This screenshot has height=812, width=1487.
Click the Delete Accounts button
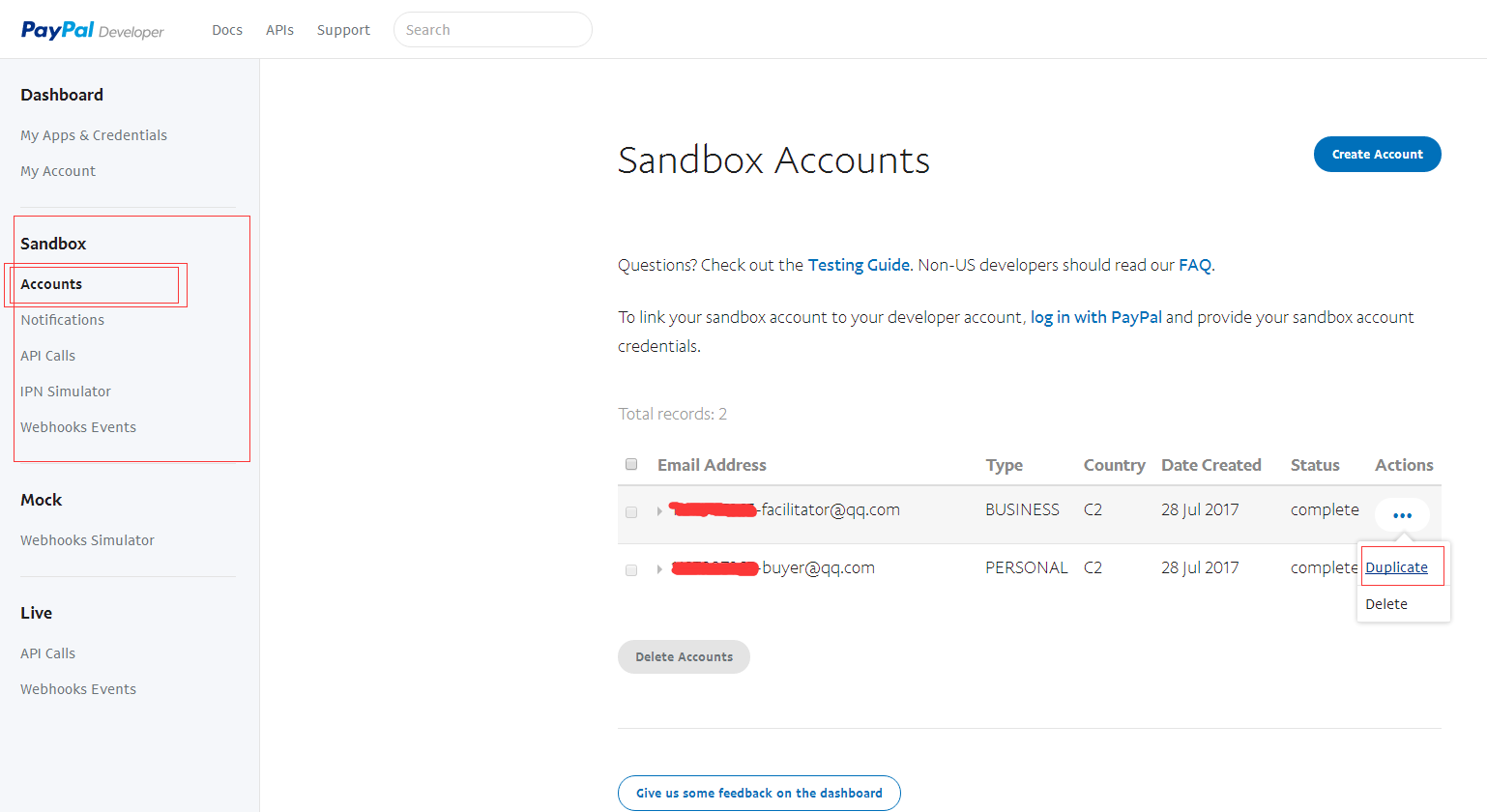(684, 656)
